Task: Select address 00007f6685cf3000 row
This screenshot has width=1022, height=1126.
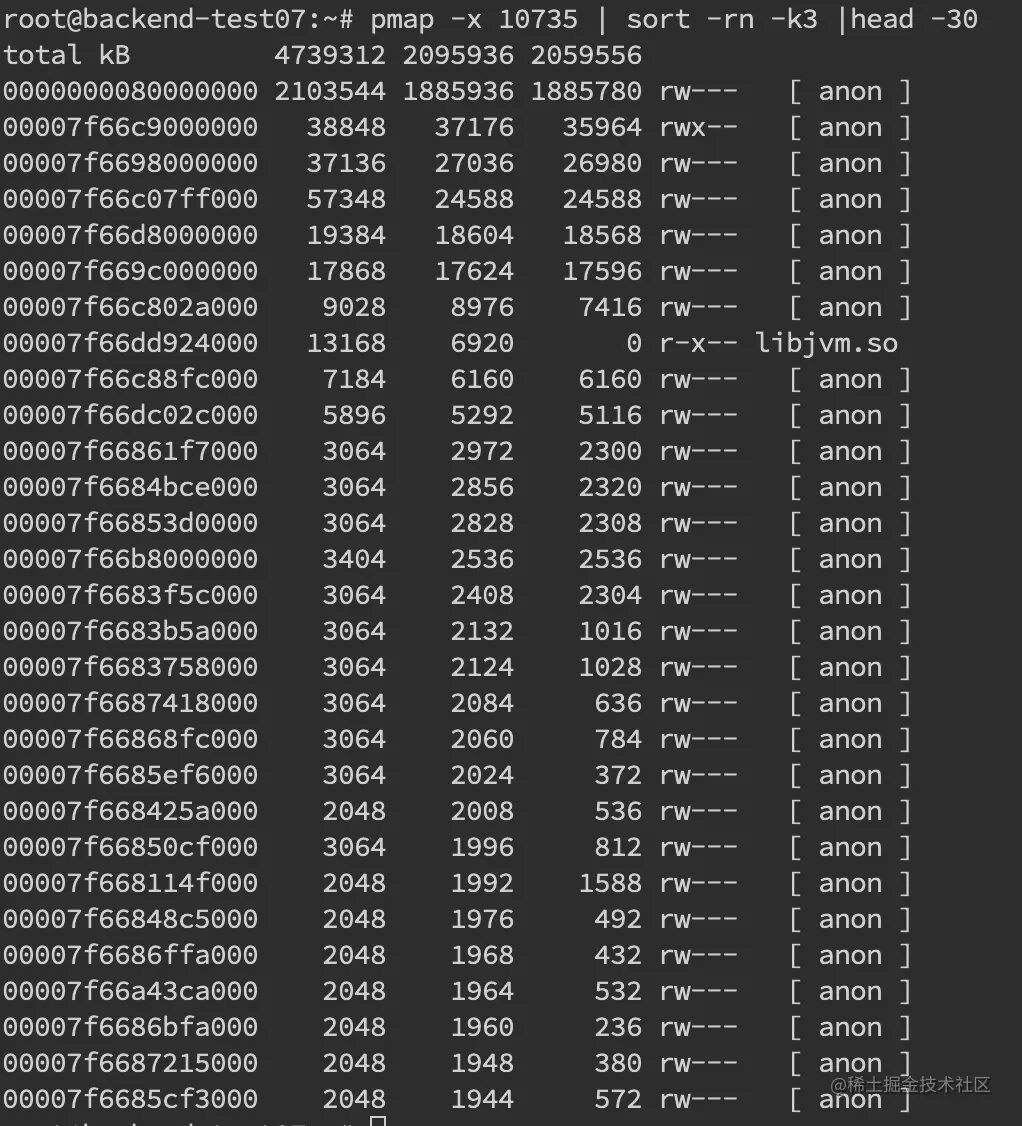Action: tap(457, 1099)
